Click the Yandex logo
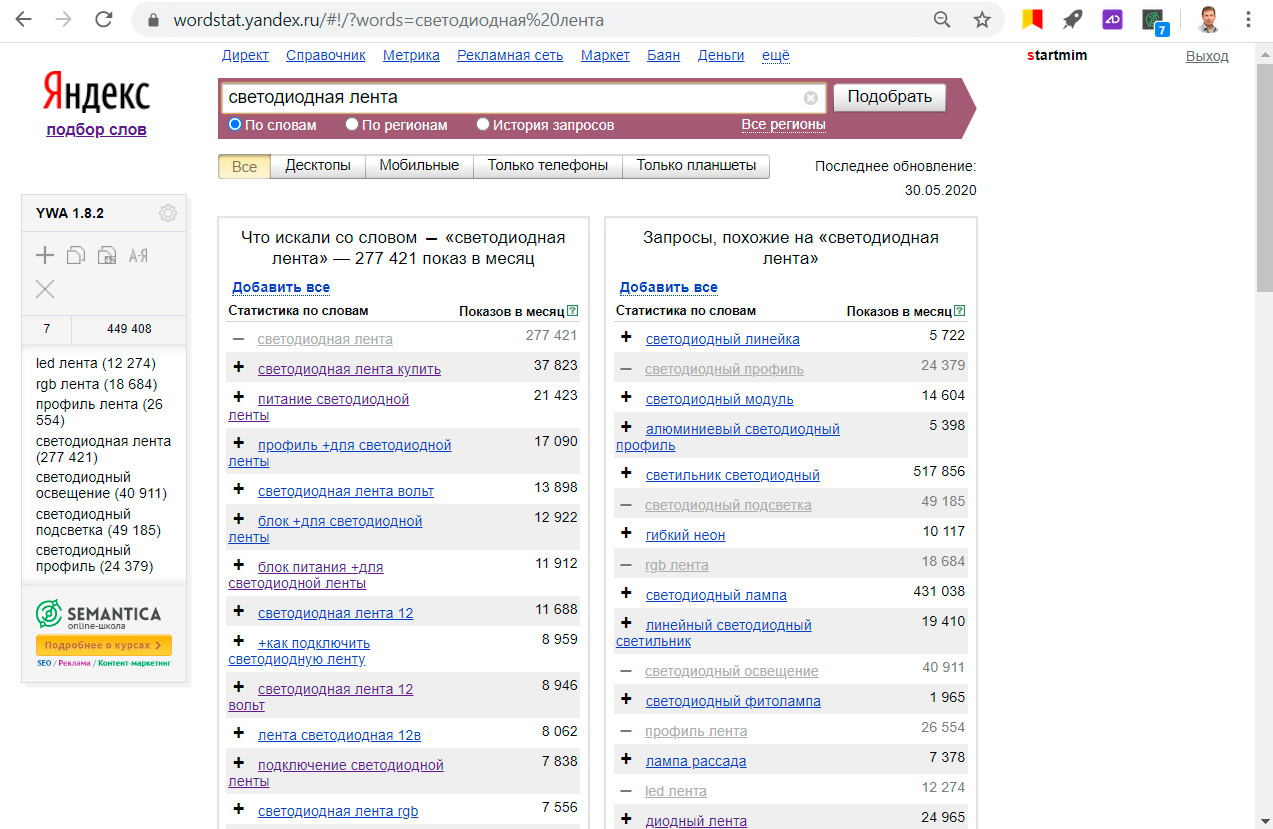The width and height of the screenshot is (1273, 829). coord(96,93)
